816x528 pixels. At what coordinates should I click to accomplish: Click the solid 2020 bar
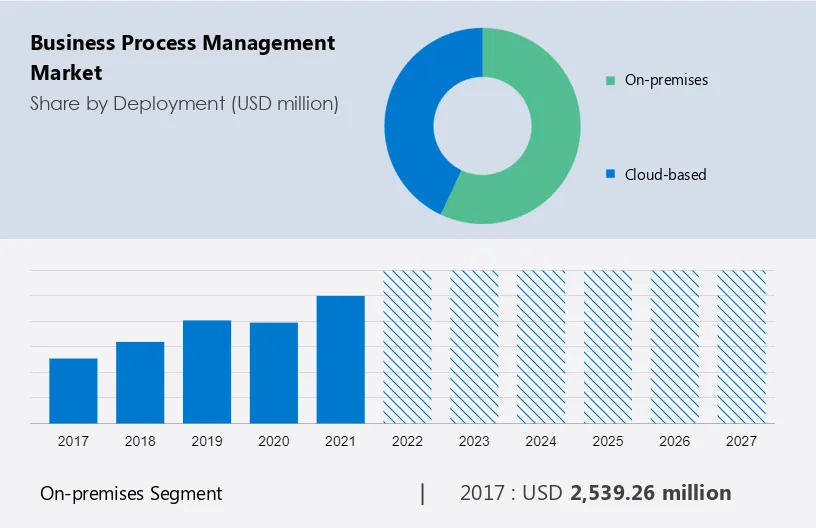pos(274,373)
